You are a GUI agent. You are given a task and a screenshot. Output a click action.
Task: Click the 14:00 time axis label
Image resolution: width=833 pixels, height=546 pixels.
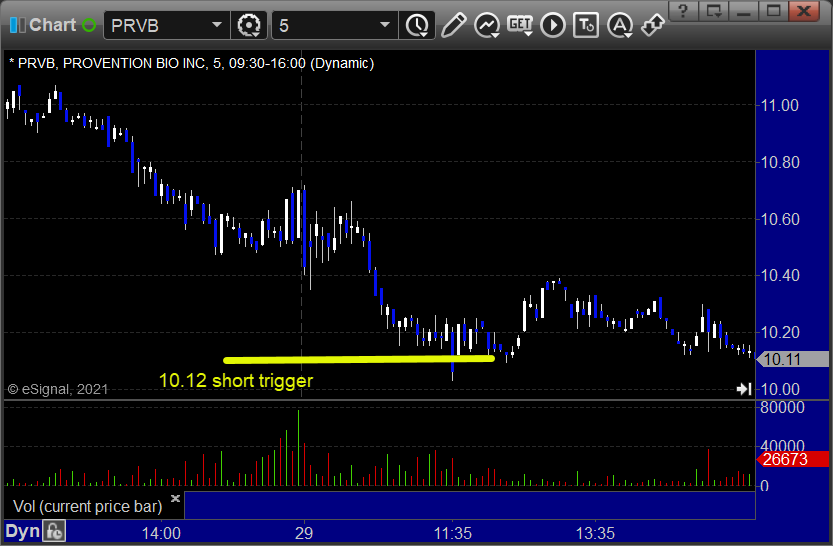click(x=161, y=533)
